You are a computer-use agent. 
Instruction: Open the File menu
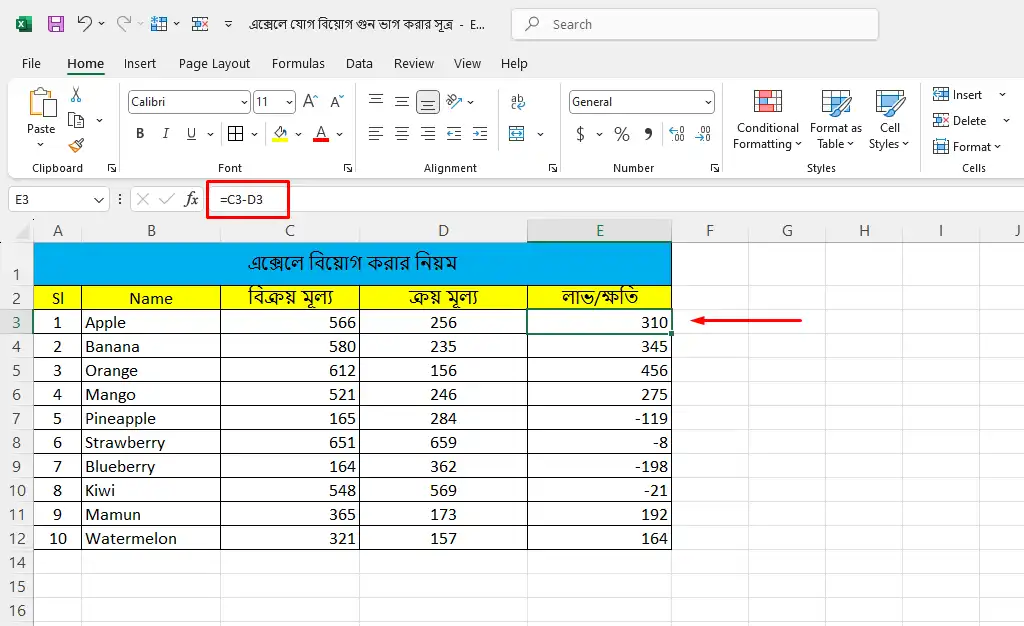point(31,63)
